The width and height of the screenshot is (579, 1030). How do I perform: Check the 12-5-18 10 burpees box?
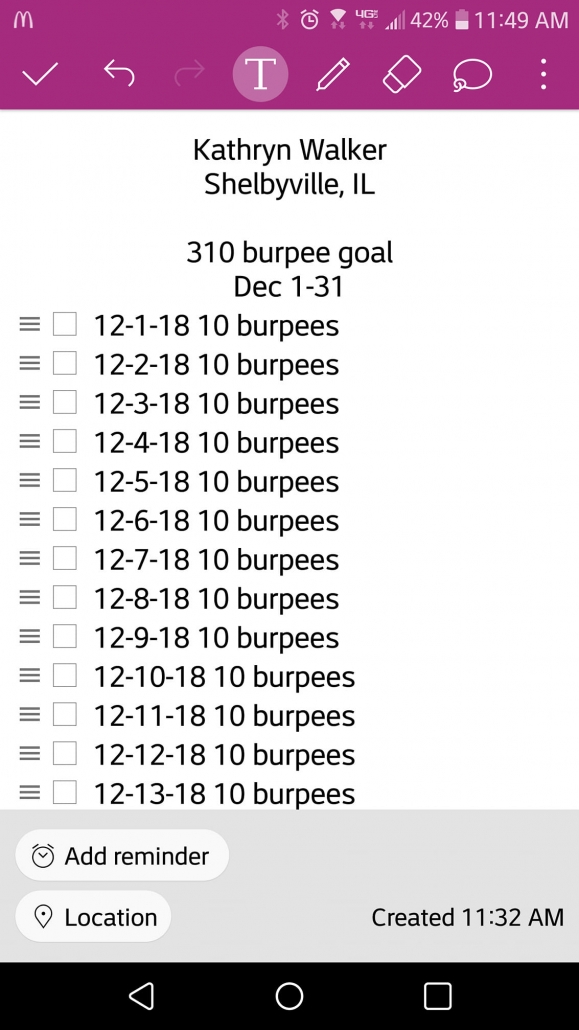64,480
